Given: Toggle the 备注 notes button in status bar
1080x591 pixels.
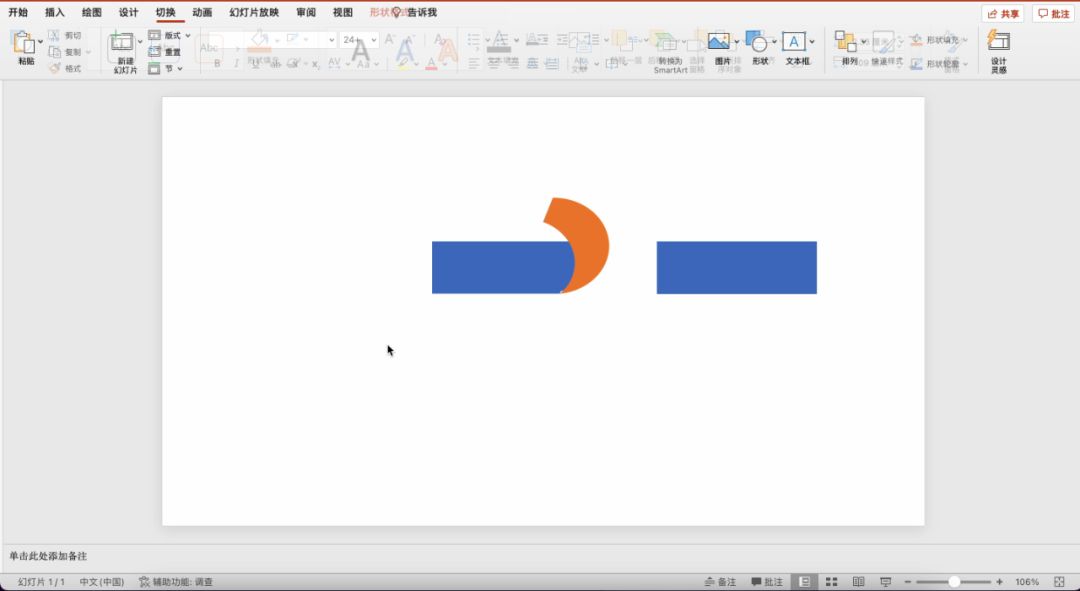Looking at the screenshot, I should click(720, 582).
